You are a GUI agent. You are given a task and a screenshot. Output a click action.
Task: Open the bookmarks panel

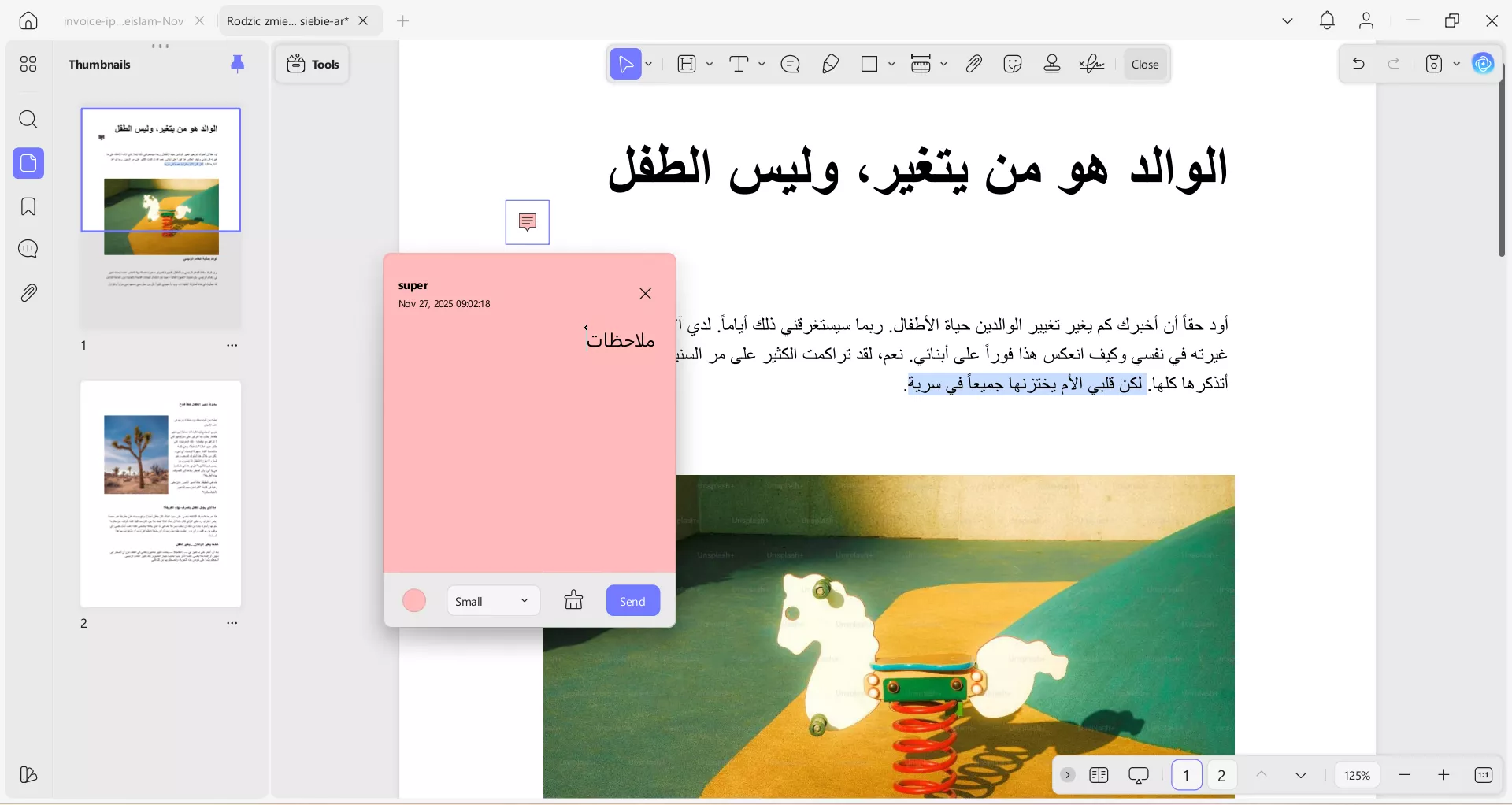[28, 206]
